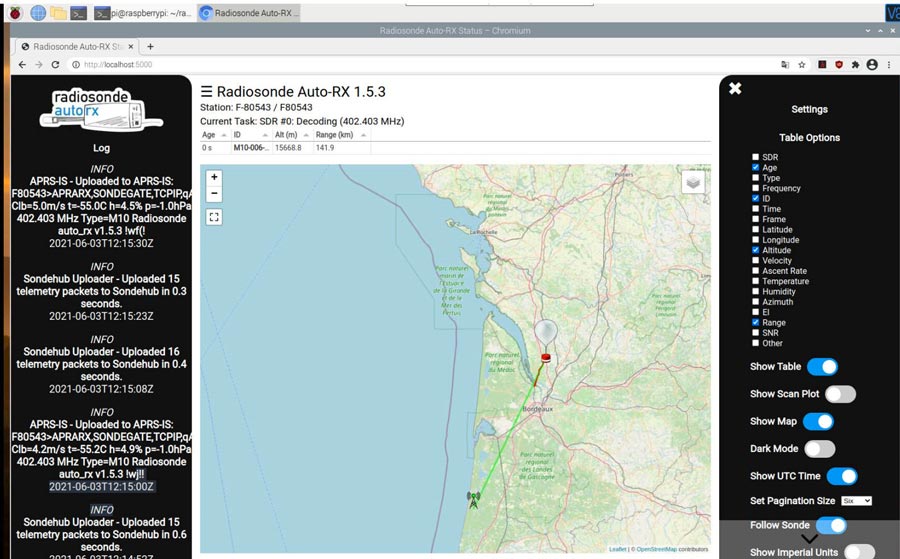Turn off the Show Table switch

(x=823, y=366)
